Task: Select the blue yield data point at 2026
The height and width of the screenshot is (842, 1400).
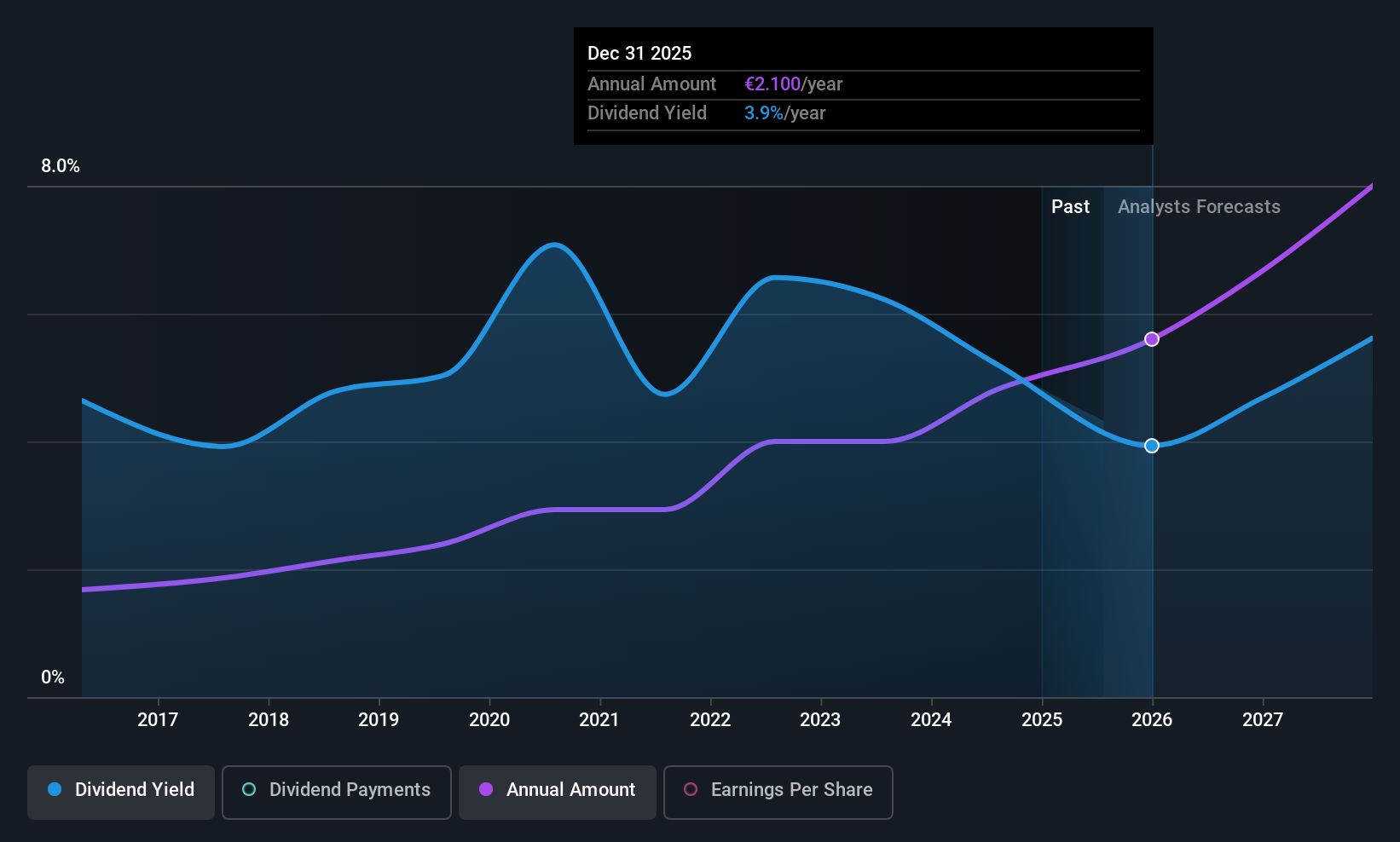Action: click(1152, 446)
